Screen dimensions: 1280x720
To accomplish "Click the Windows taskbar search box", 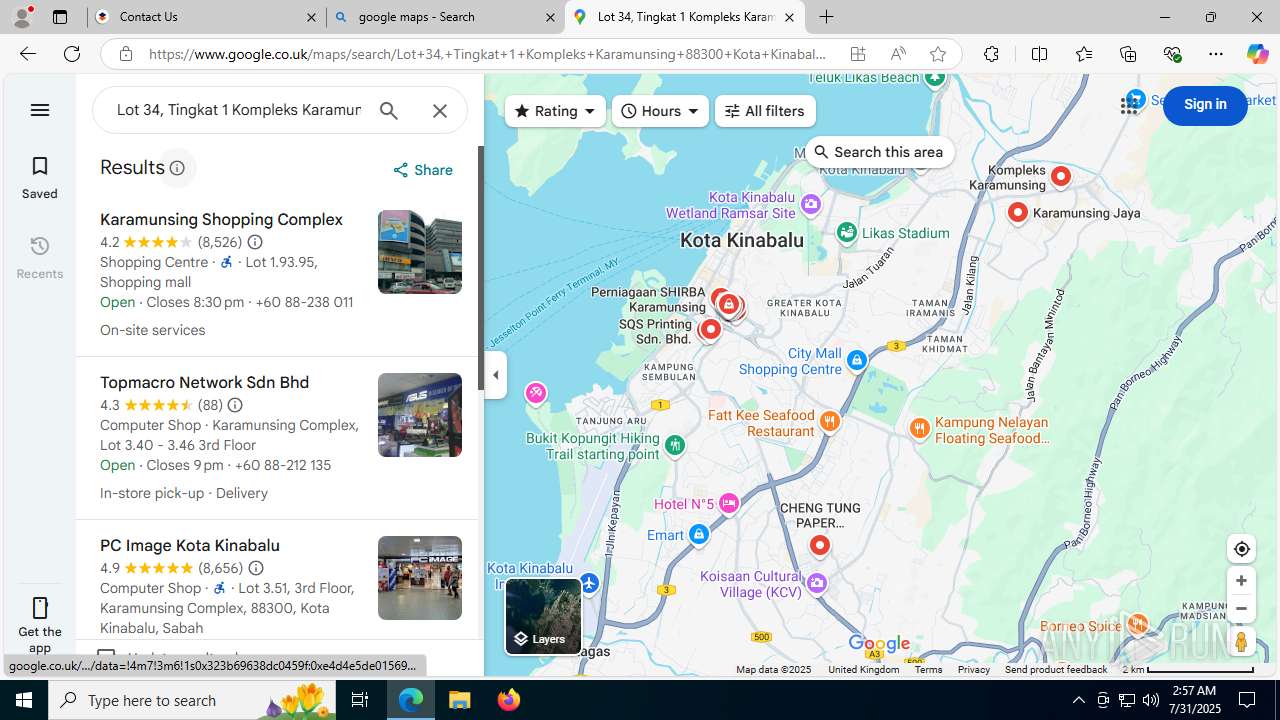I will (192, 700).
